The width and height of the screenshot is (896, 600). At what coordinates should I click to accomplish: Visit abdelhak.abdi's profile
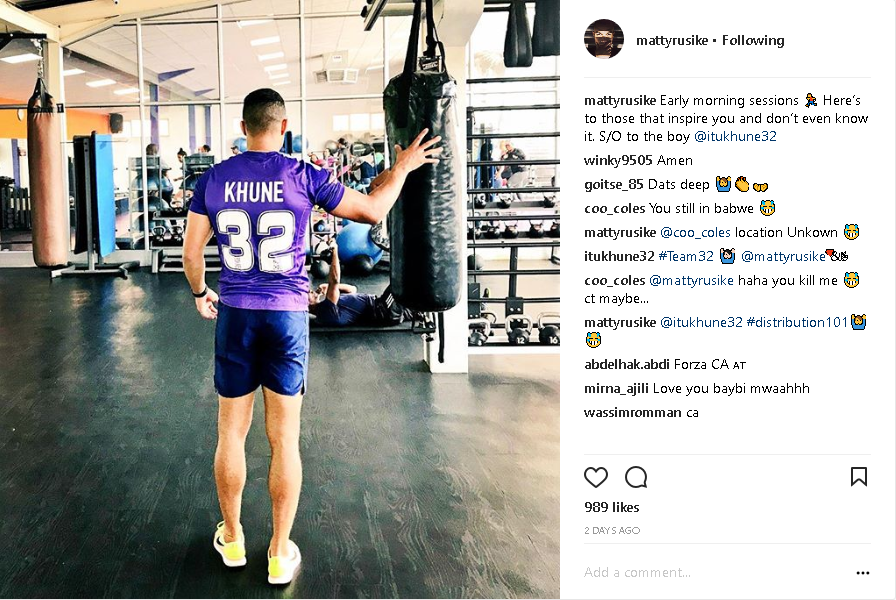627,365
